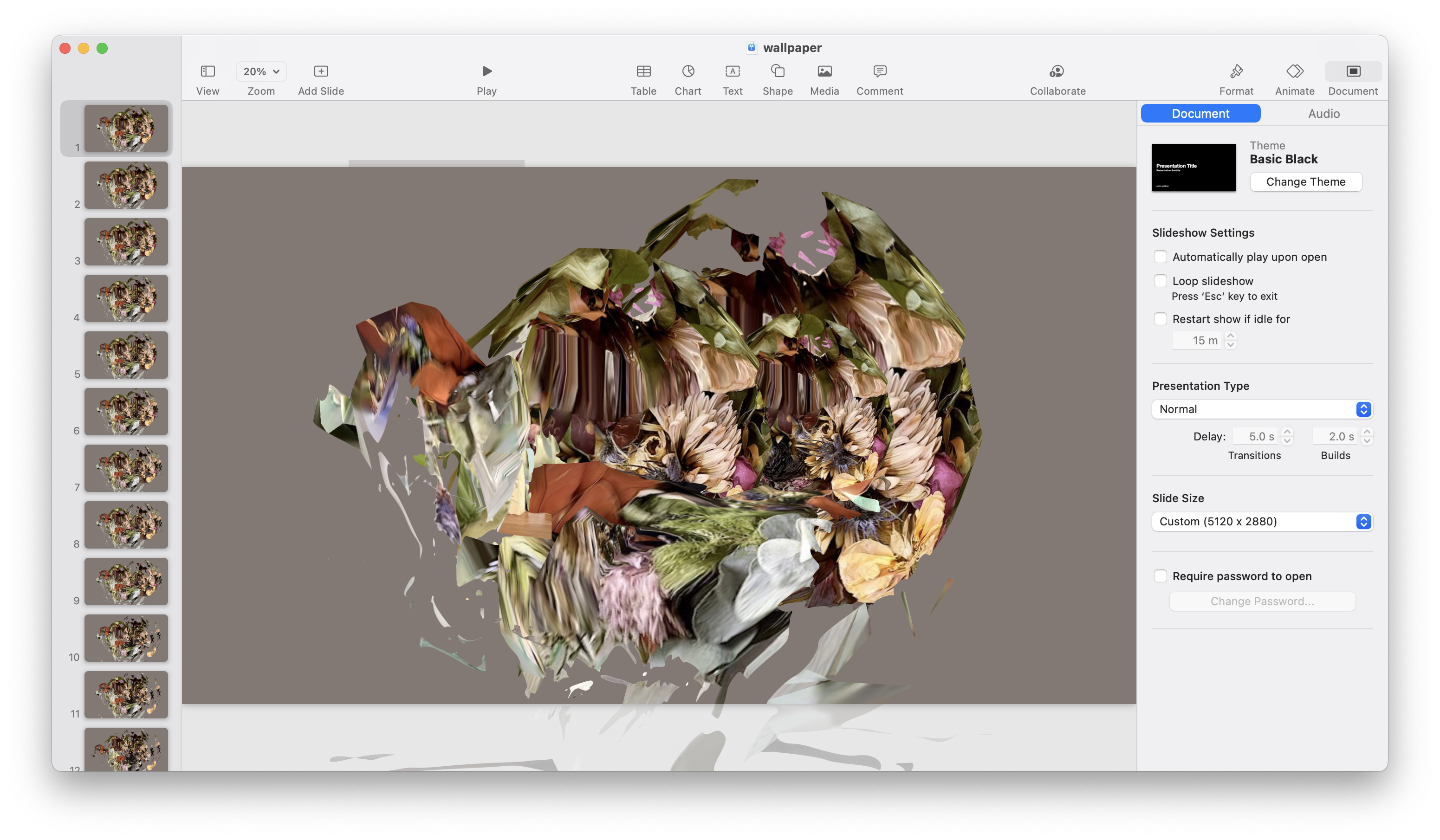Switch to the Audio tab

point(1323,114)
